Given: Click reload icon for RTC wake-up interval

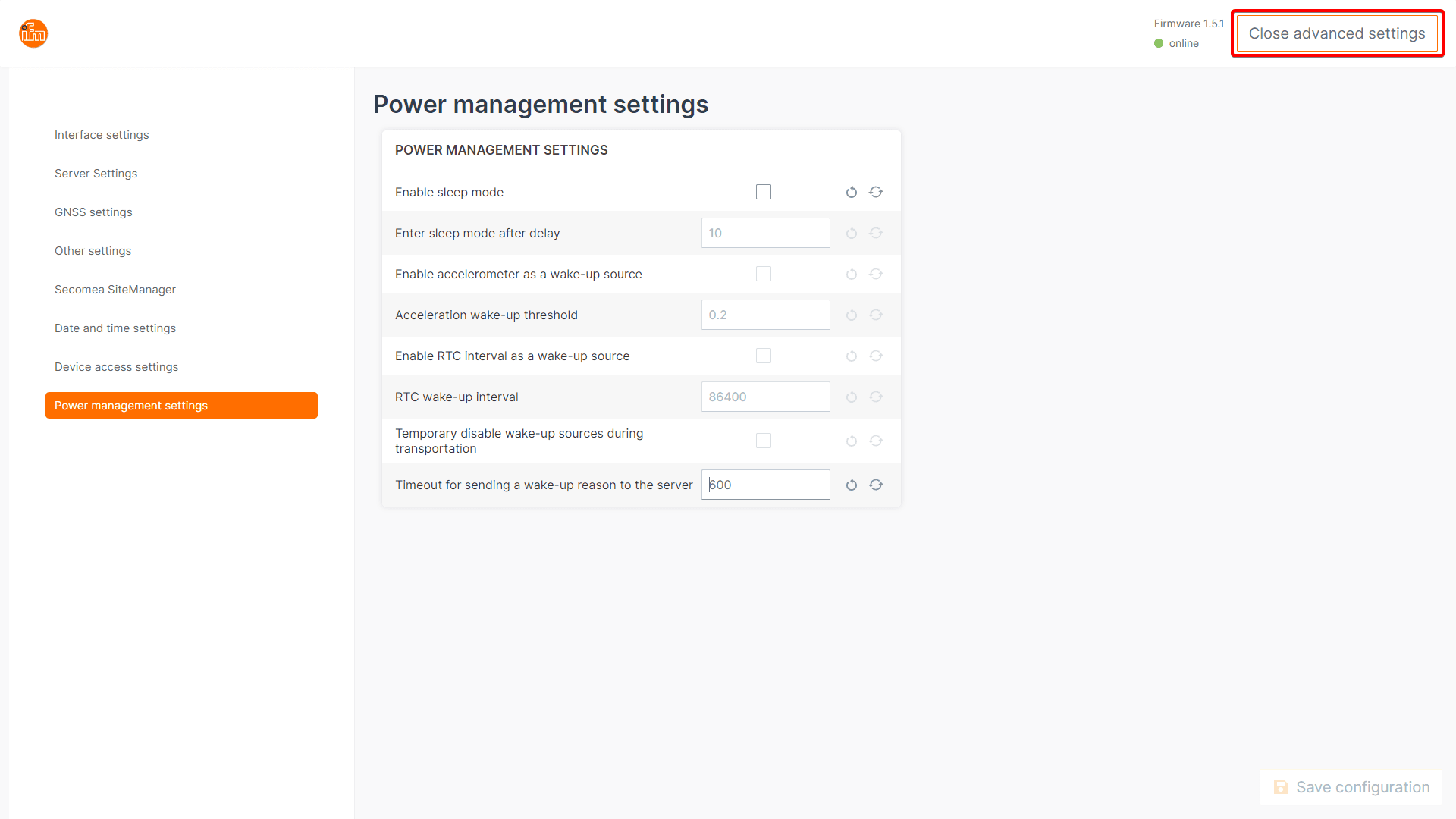Looking at the screenshot, I should pos(876,397).
